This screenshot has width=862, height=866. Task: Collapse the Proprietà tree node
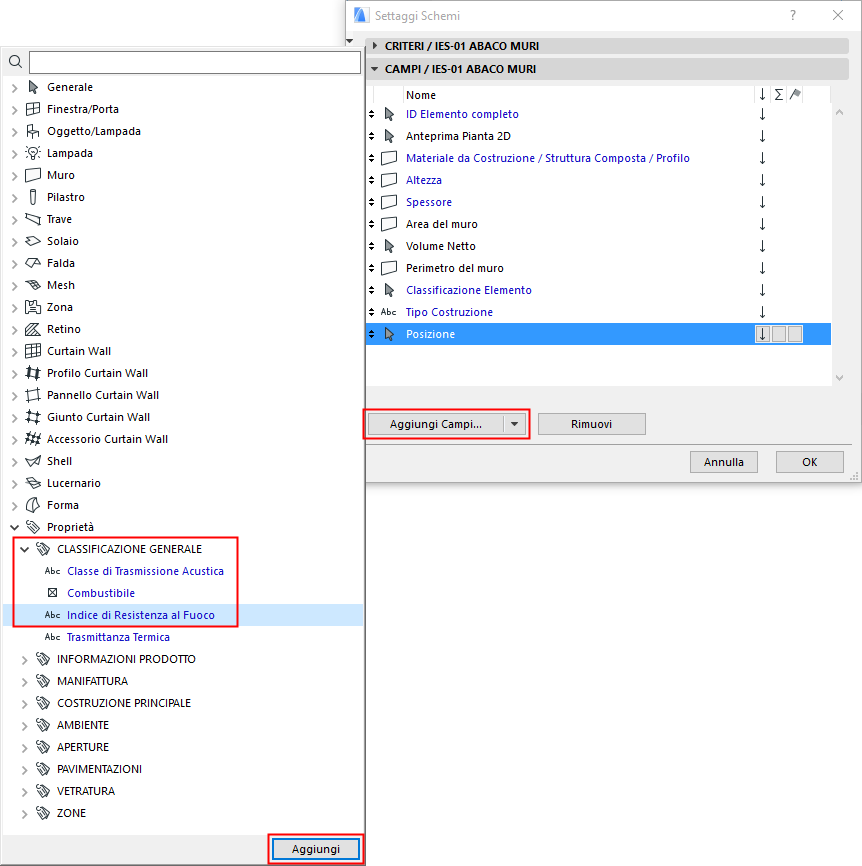tap(15, 527)
